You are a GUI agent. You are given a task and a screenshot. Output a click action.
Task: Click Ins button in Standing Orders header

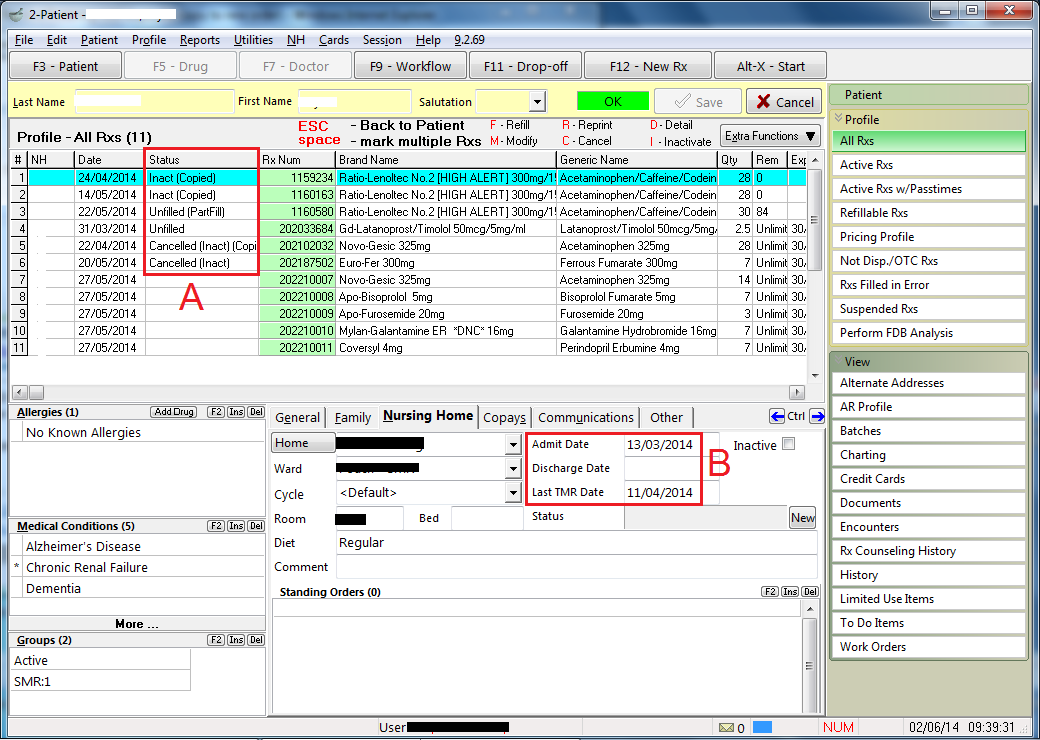click(x=790, y=592)
